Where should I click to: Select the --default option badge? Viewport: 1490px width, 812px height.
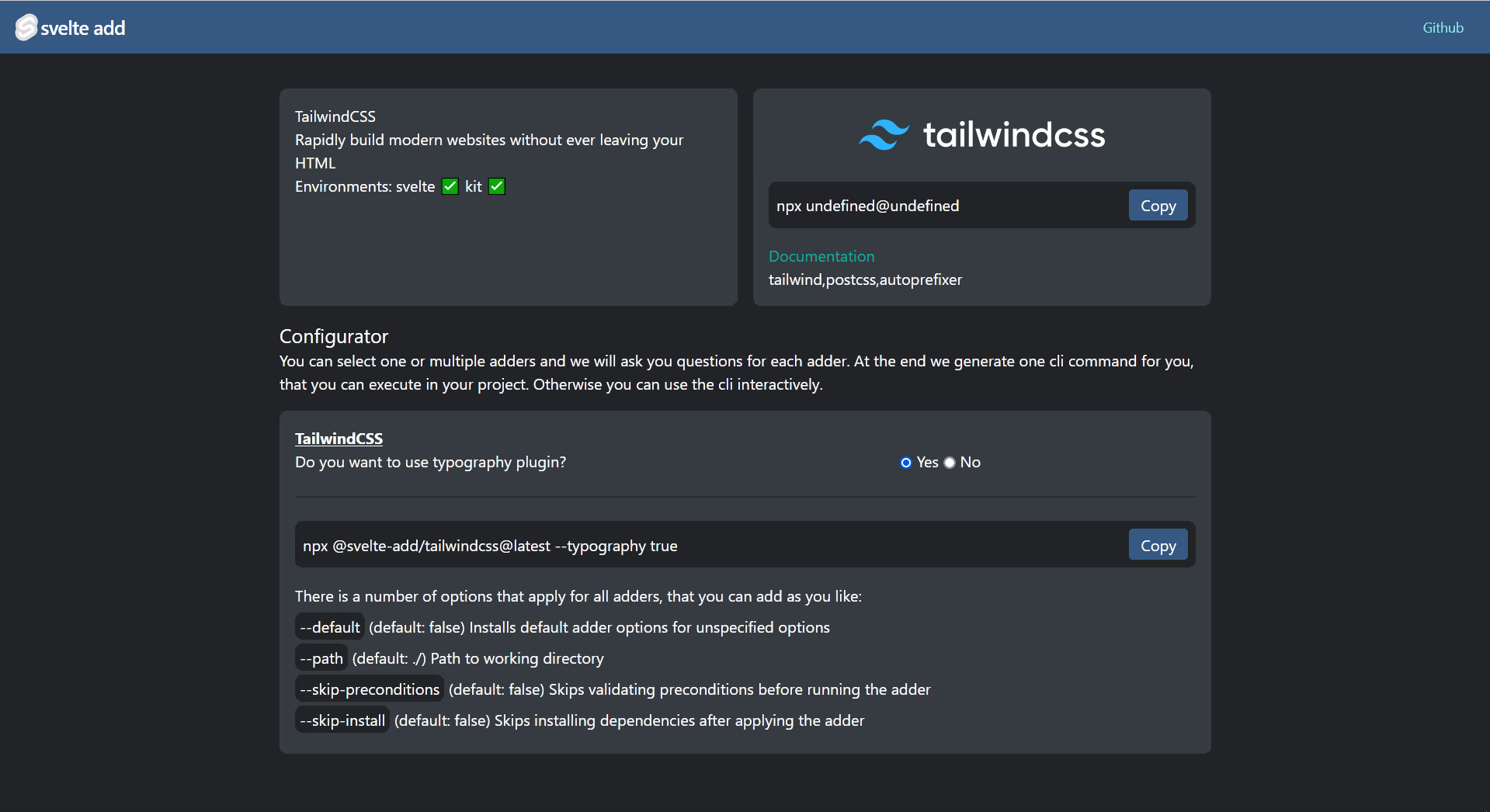pos(329,626)
